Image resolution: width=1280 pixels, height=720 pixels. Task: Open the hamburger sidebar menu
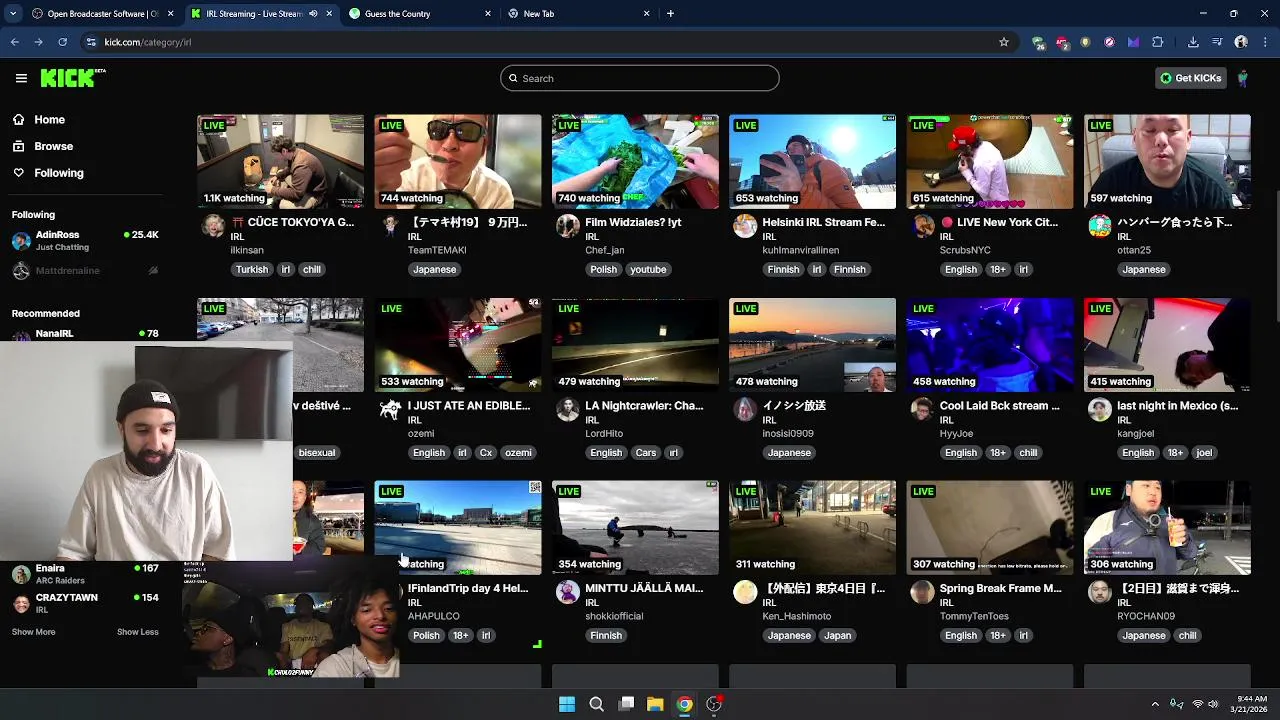pos(21,78)
